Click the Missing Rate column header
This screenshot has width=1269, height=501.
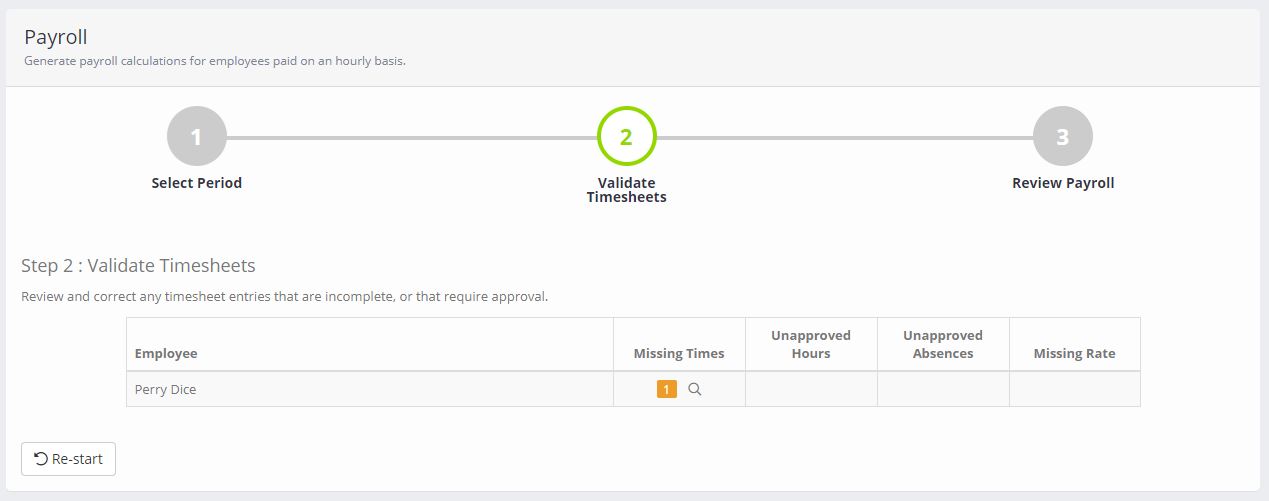click(1074, 353)
